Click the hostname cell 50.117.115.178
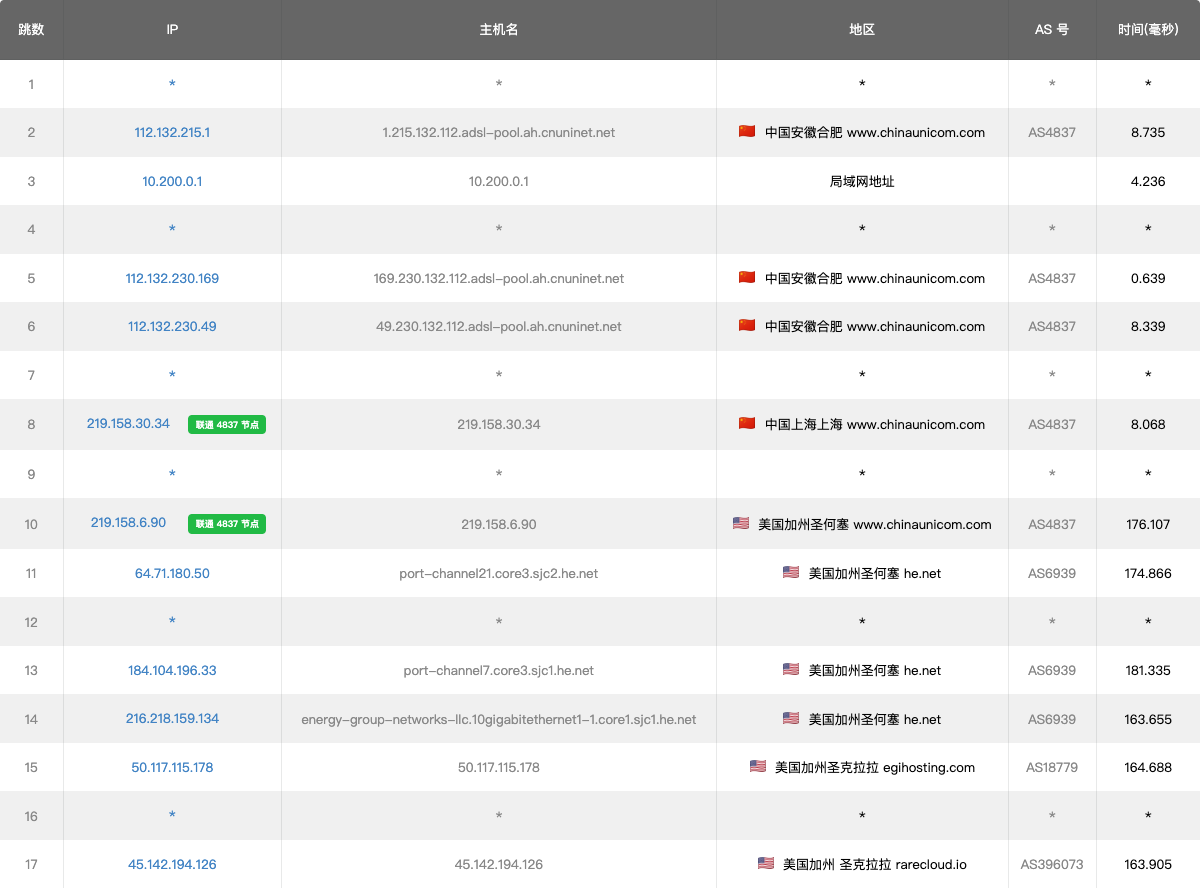The image size is (1200, 888). 499,767
